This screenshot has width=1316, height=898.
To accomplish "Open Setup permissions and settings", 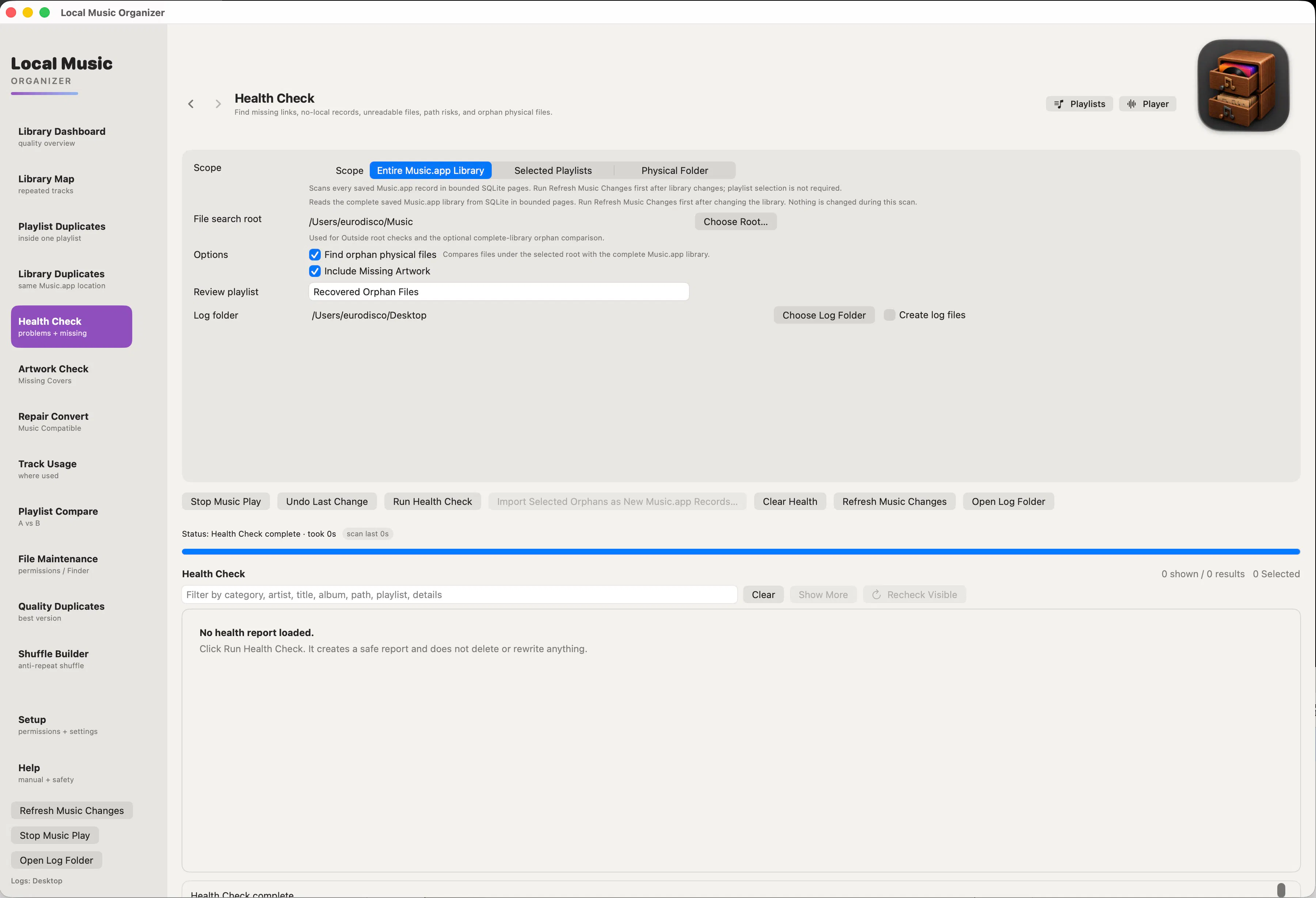I will click(71, 725).
